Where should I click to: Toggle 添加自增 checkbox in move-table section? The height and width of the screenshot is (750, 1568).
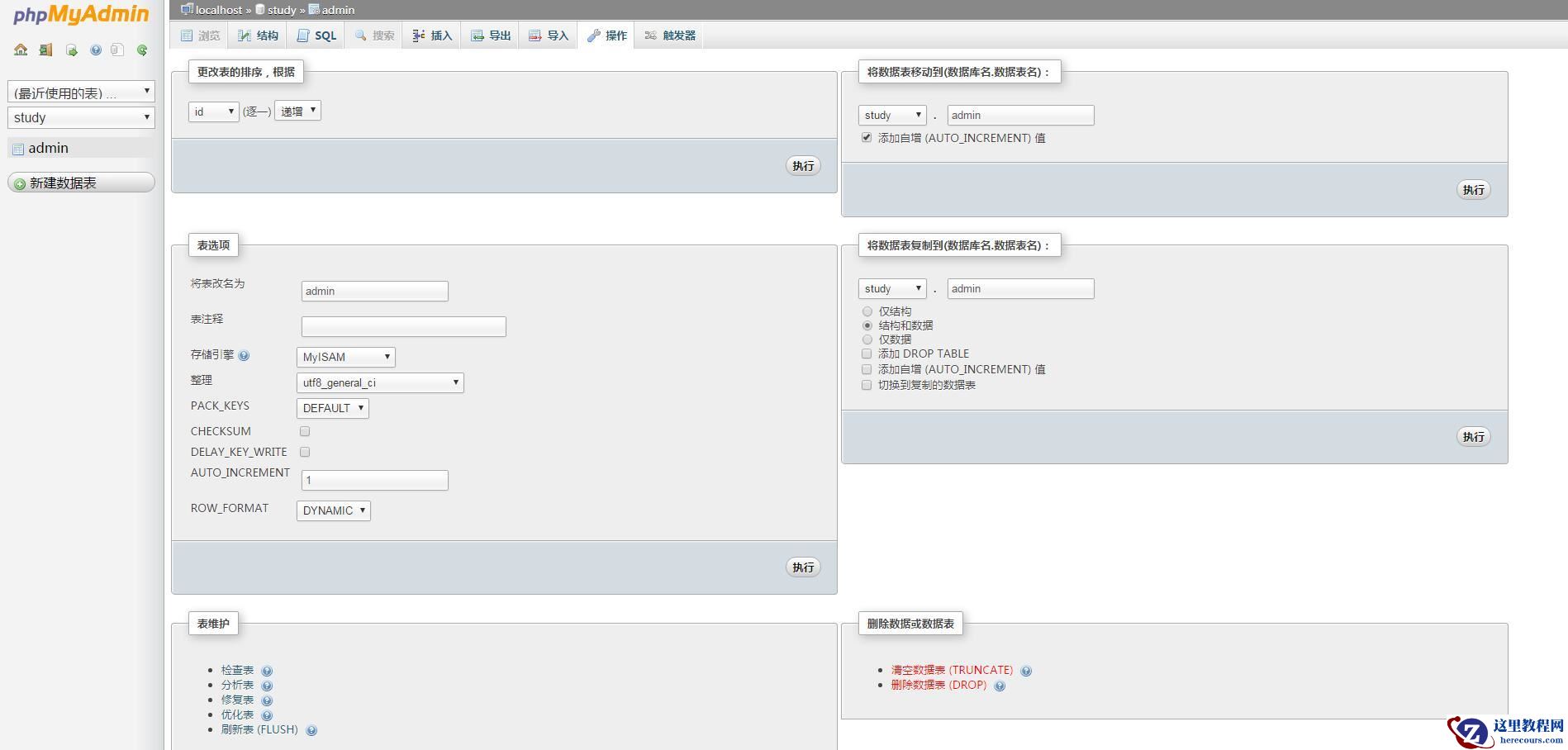click(x=867, y=138)
